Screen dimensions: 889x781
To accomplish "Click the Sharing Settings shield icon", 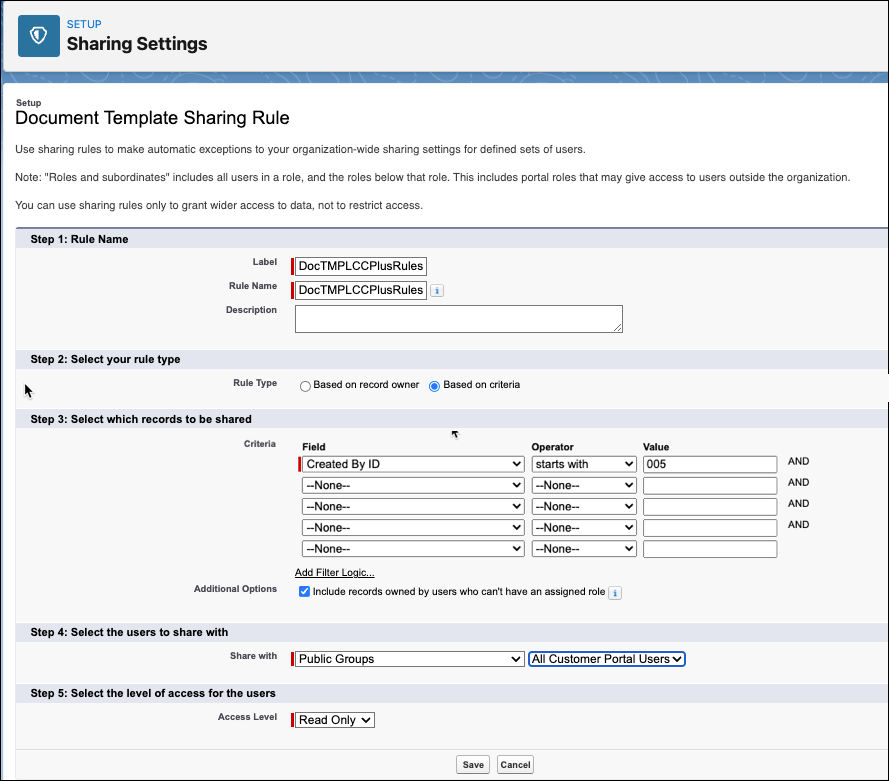I will pos(39,36).
